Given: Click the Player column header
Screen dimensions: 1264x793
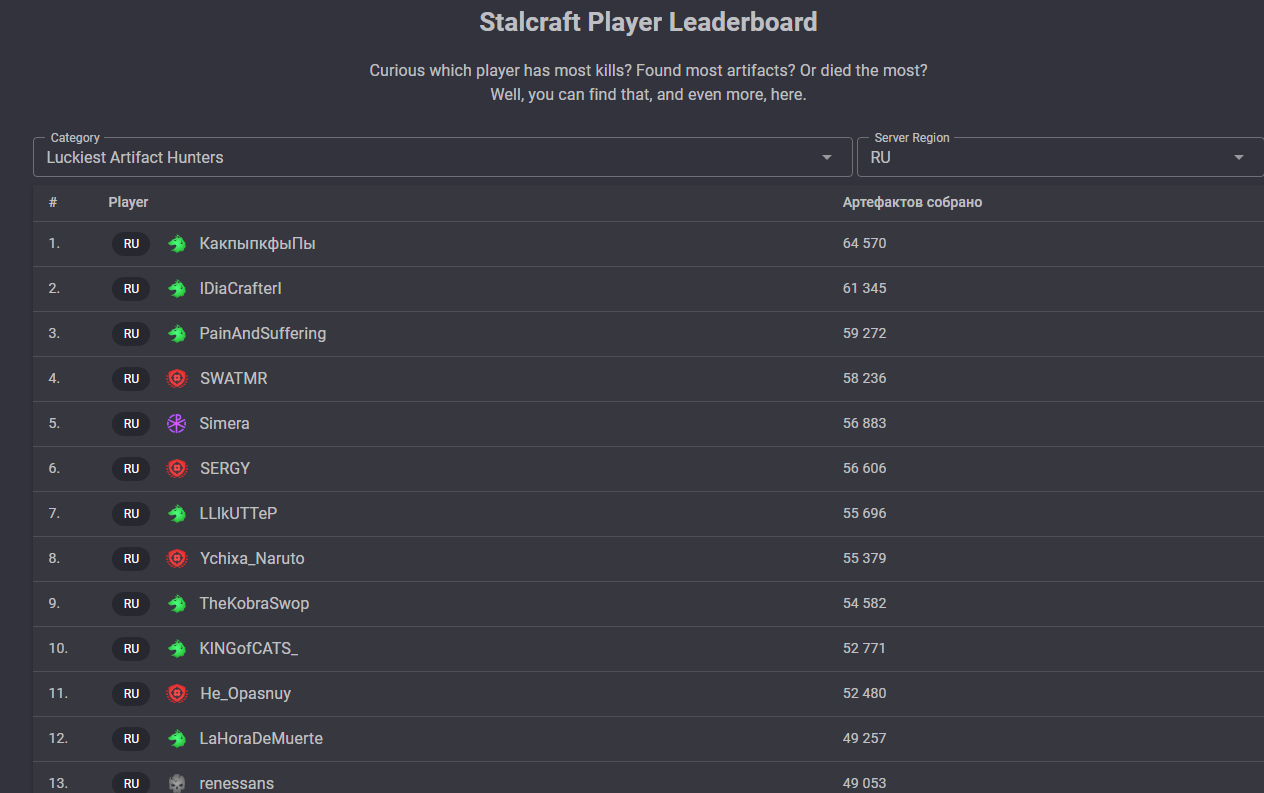Looking at the screenshot, I should coord(128,202).
